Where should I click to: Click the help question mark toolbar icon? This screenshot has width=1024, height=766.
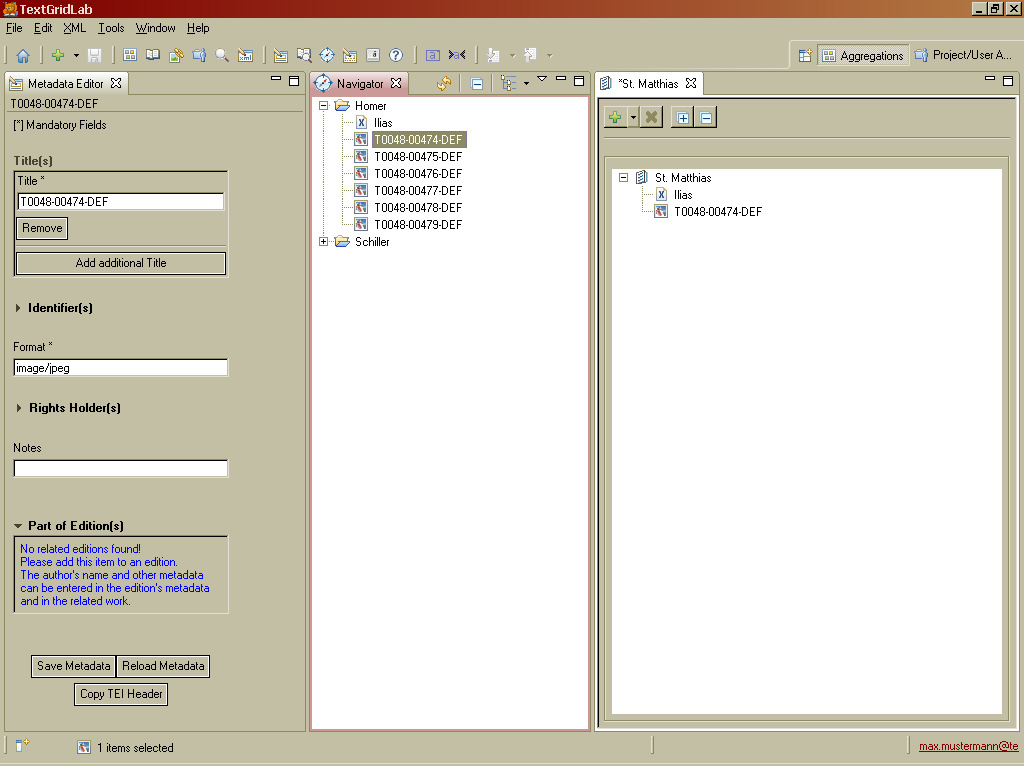396,56
